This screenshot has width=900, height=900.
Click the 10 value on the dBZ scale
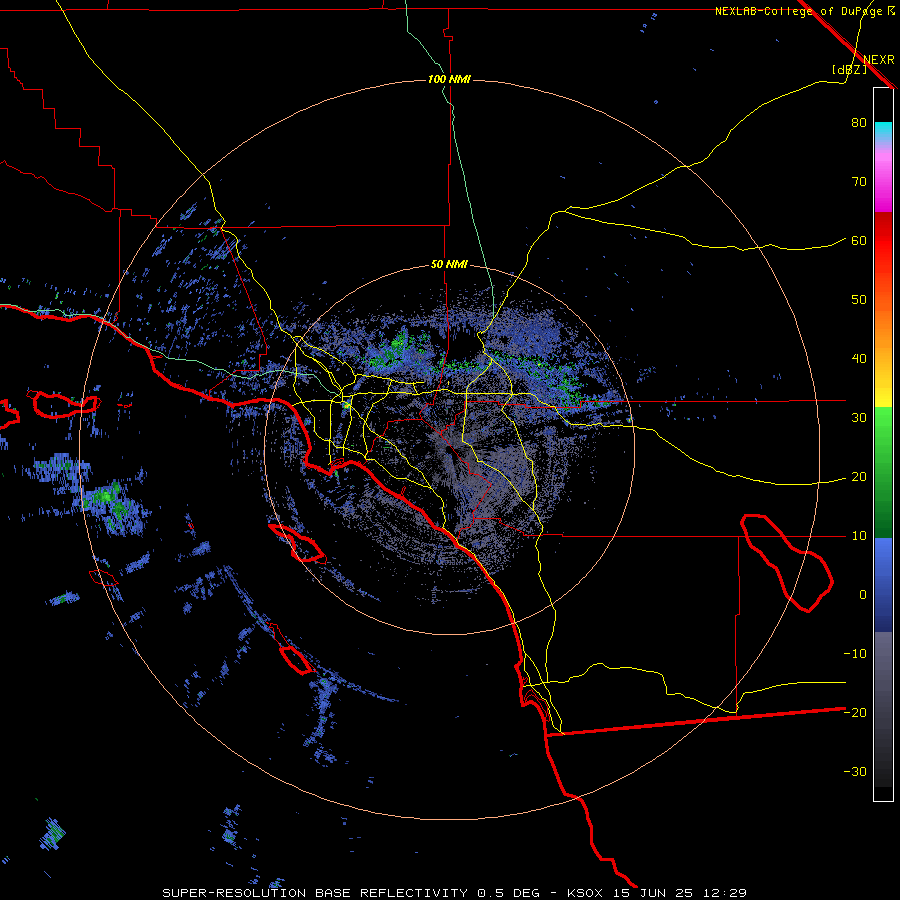tap(859, 536)
